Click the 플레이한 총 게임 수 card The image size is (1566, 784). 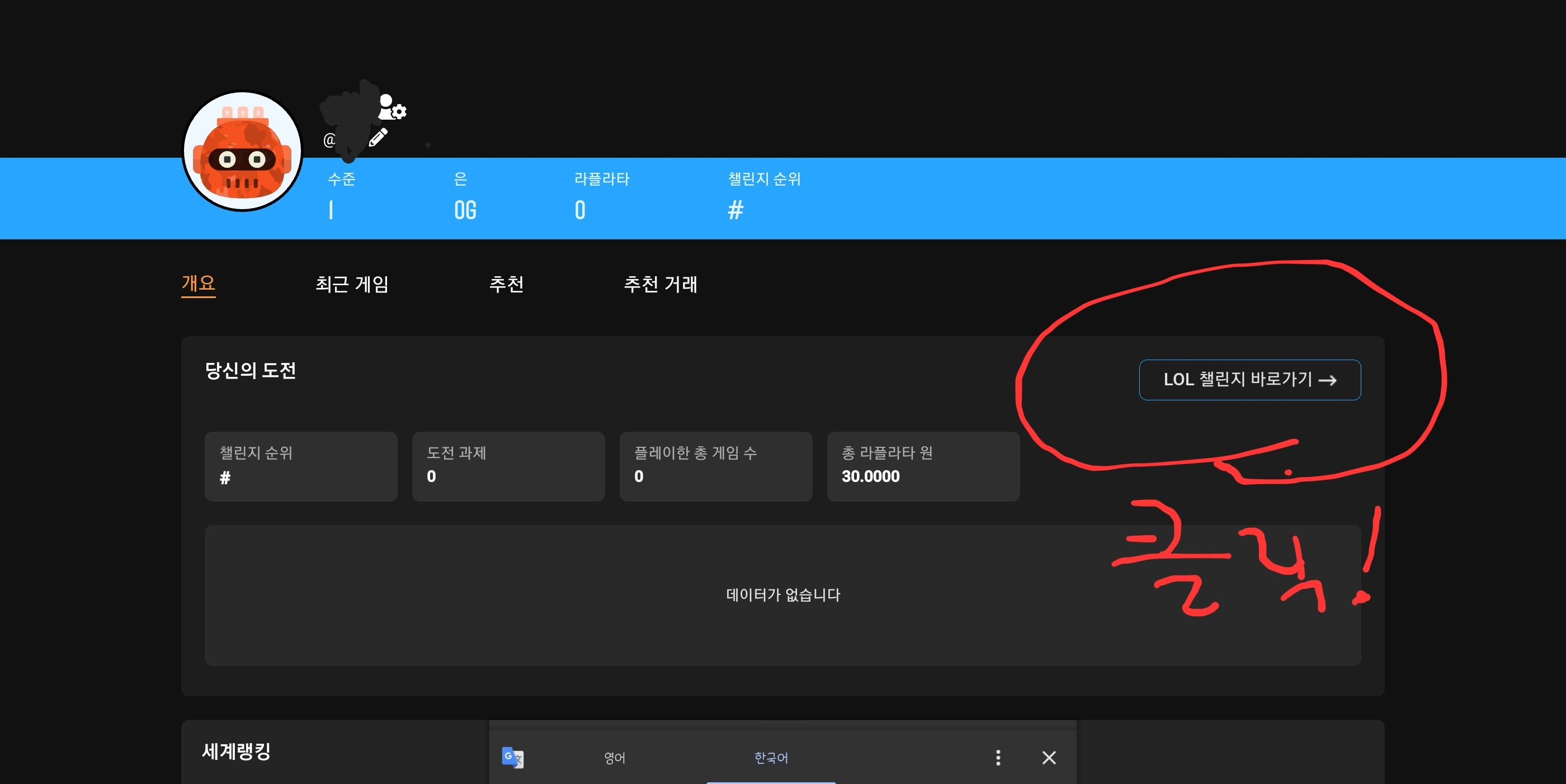click(x=715, y=466)
